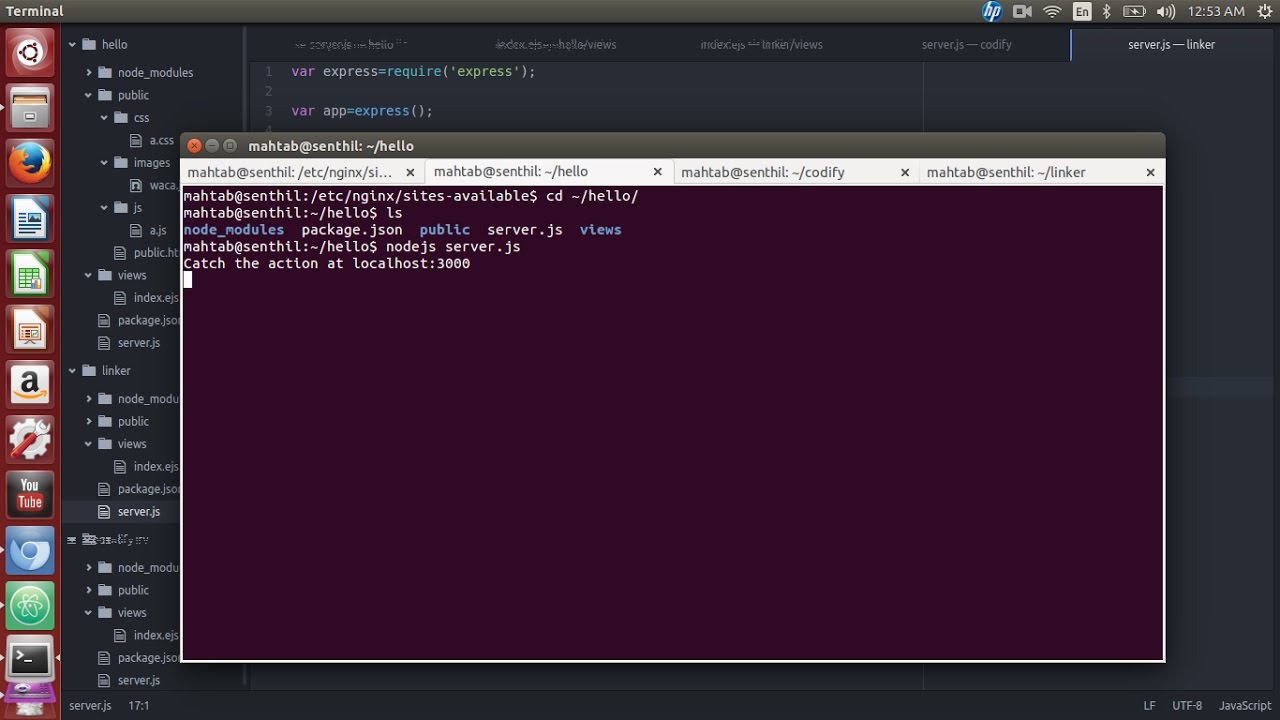Open LibreOffice Impress from the launcher

30,329
